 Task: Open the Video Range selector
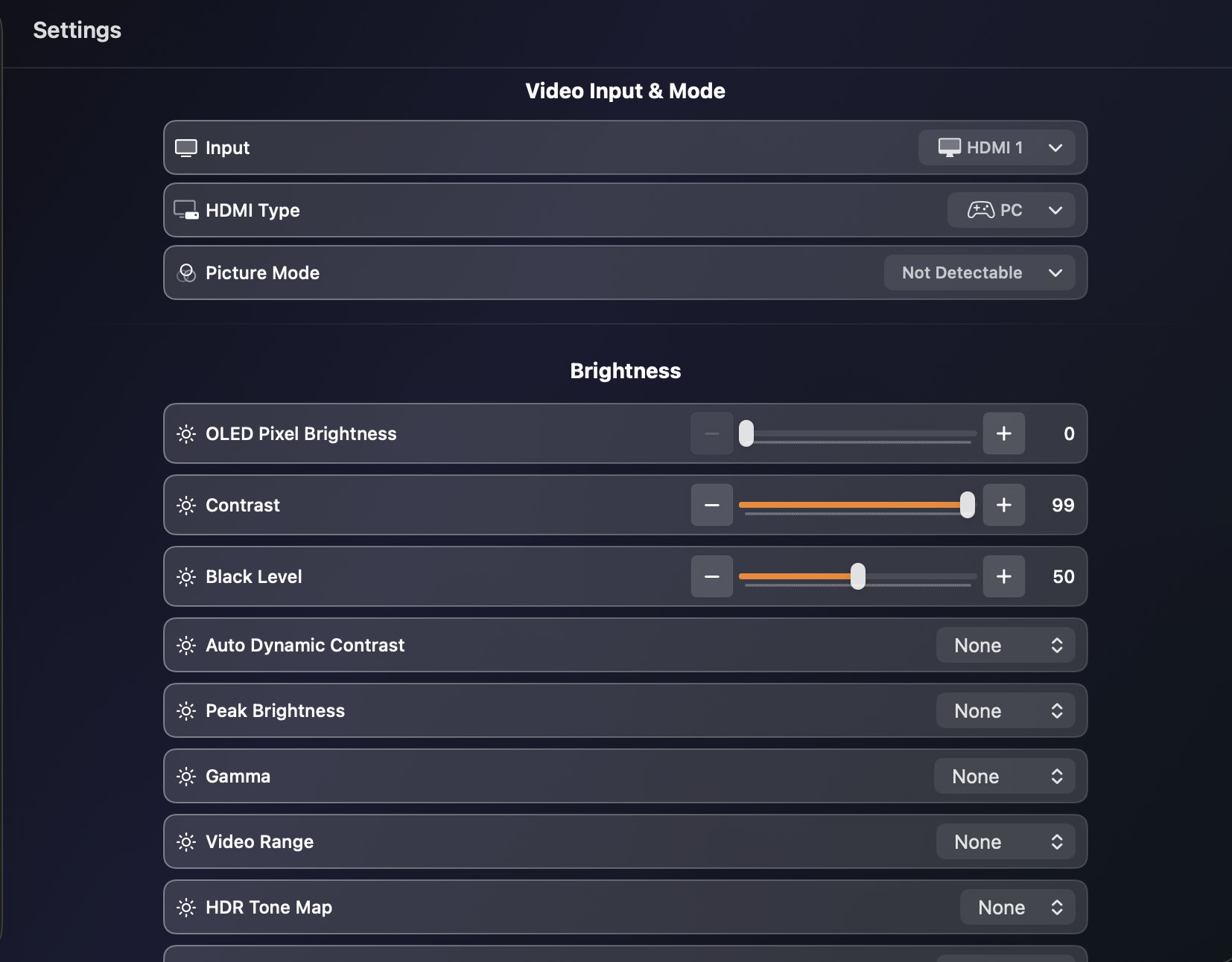coord(1005,842)
